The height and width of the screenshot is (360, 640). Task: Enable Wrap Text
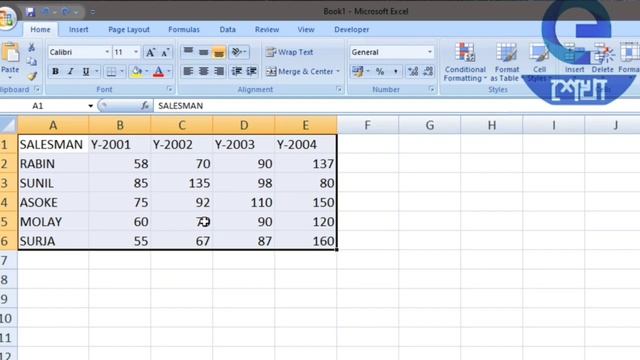(x=289, y=52)
